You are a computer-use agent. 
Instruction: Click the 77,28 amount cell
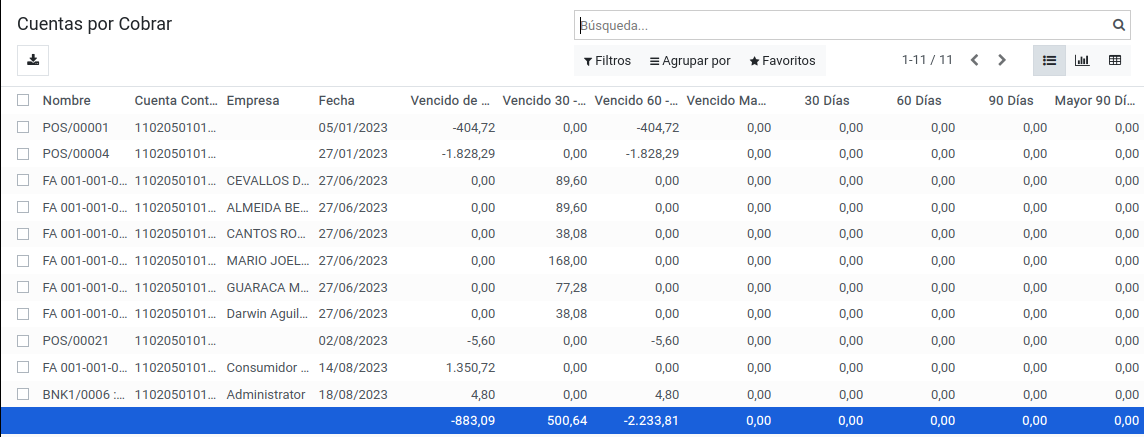[571, 287]
